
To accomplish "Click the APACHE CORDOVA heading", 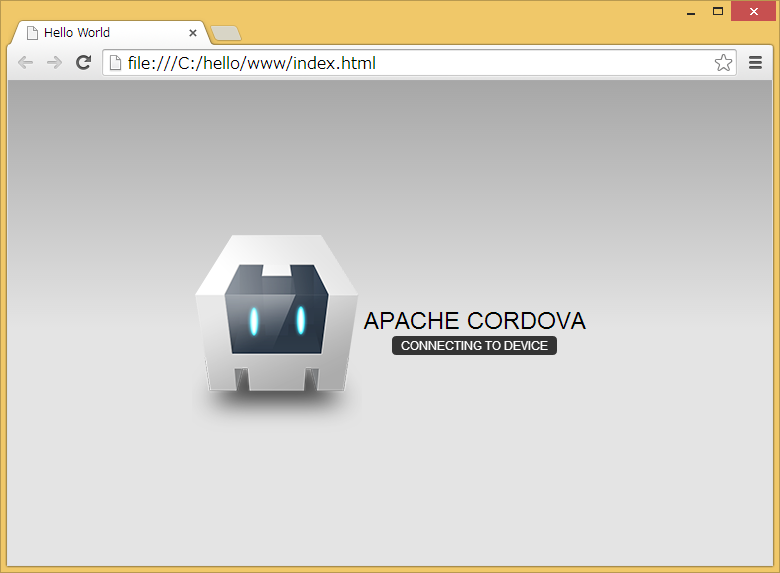I will point(475,320).
